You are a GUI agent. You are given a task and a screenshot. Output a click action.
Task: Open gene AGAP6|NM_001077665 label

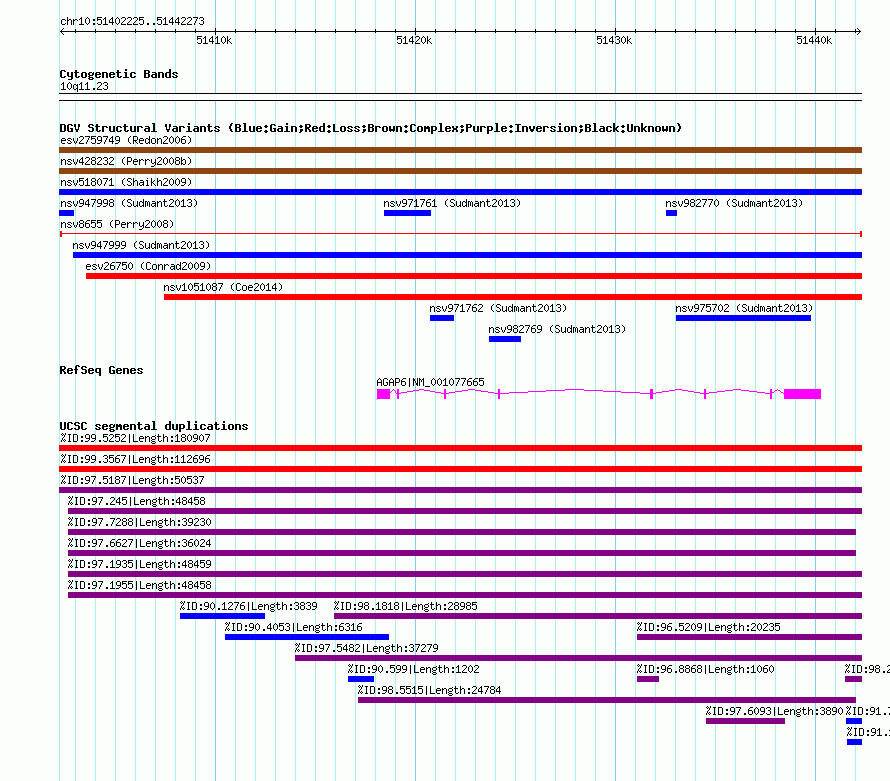[430, 382]
